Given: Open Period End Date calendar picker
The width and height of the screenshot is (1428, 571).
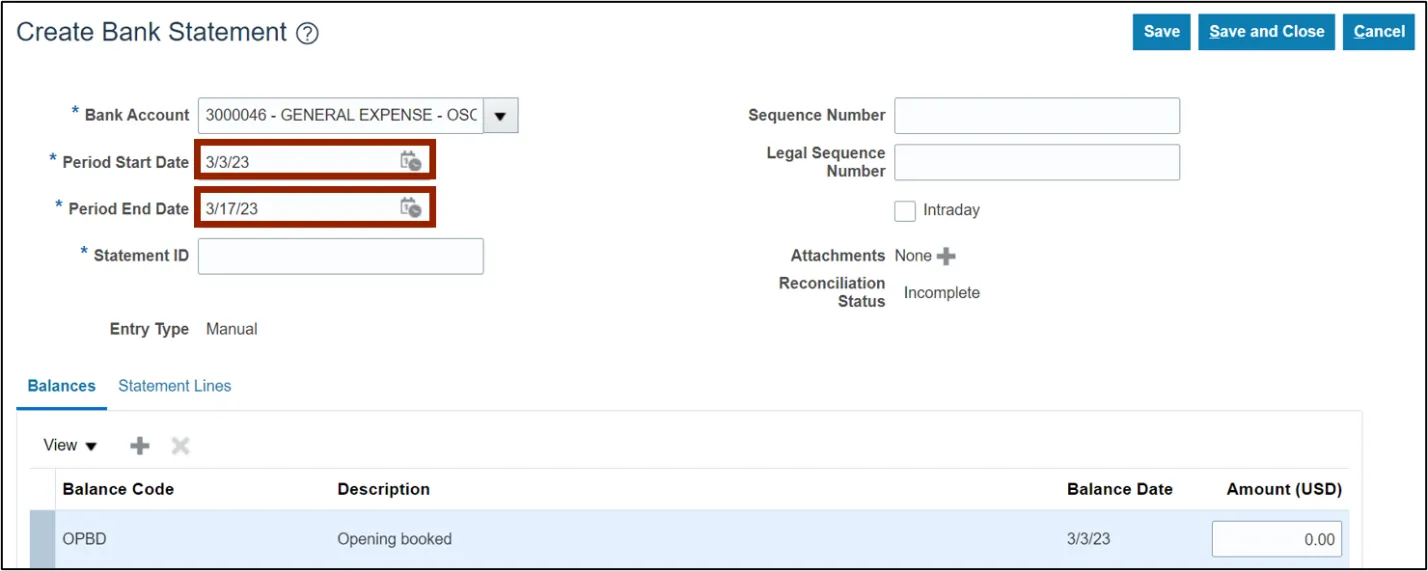Looking at the screenshot, I should (x=410, y=208).
